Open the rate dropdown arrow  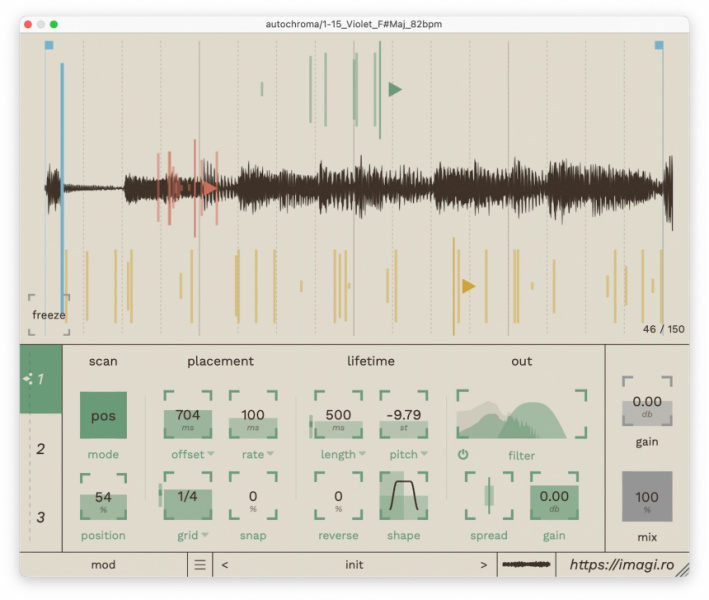(270, 454)
